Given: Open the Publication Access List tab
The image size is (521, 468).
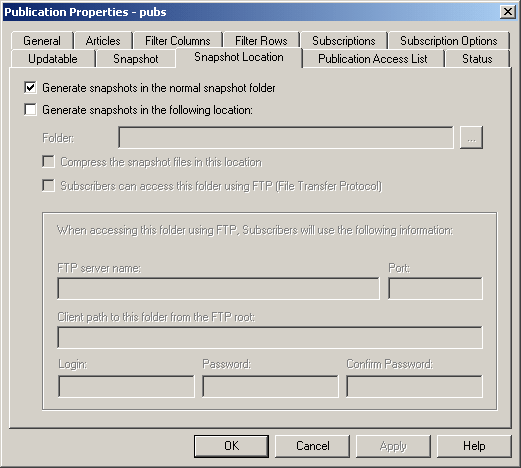Looking at the screenshot, I should click(x=373, y=59).
